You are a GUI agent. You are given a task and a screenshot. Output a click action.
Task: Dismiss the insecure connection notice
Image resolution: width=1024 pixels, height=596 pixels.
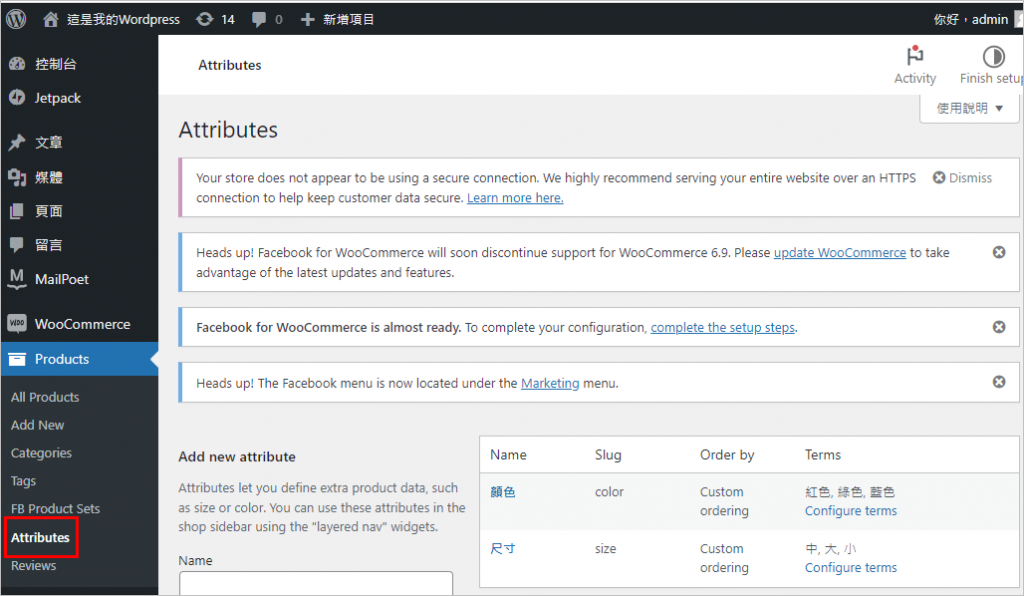point(962,178)
